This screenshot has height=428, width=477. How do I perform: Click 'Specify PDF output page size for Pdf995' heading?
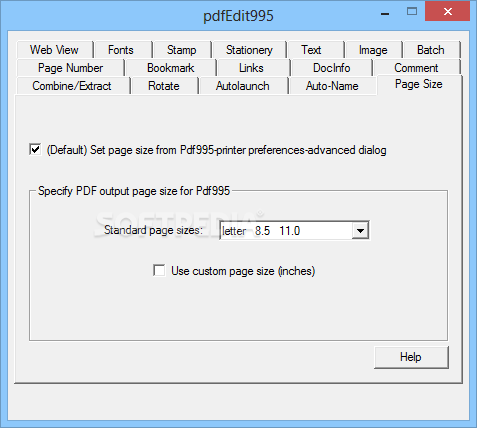(x=134, y=191)
